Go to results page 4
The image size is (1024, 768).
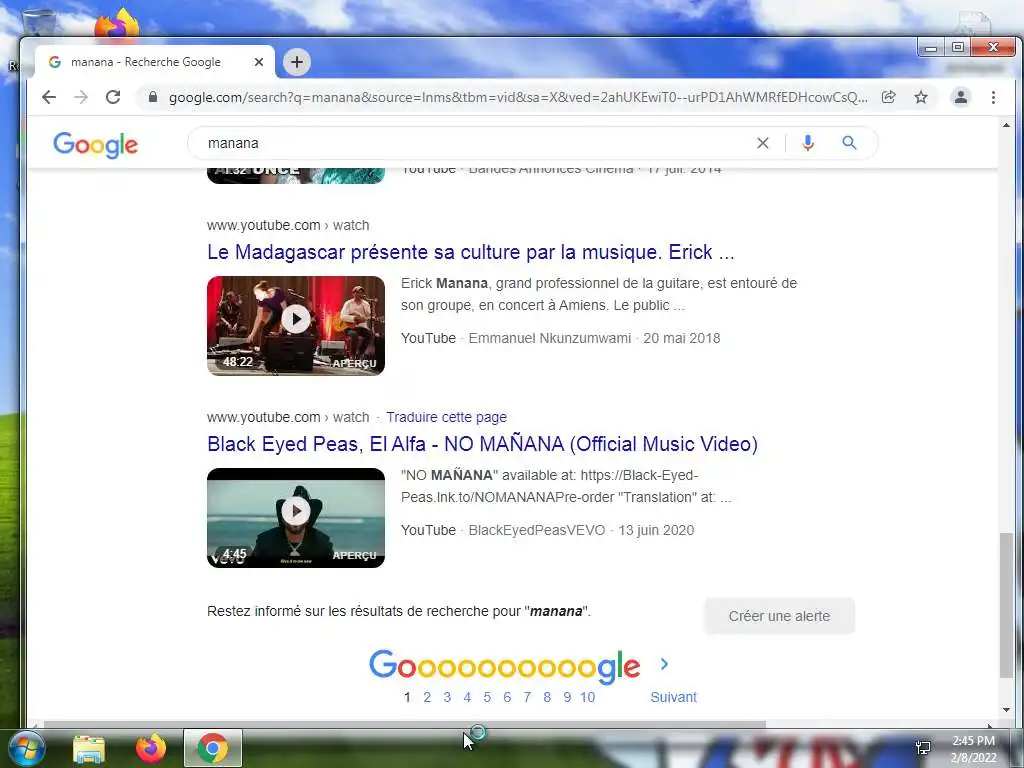click(x=467, y=697)
